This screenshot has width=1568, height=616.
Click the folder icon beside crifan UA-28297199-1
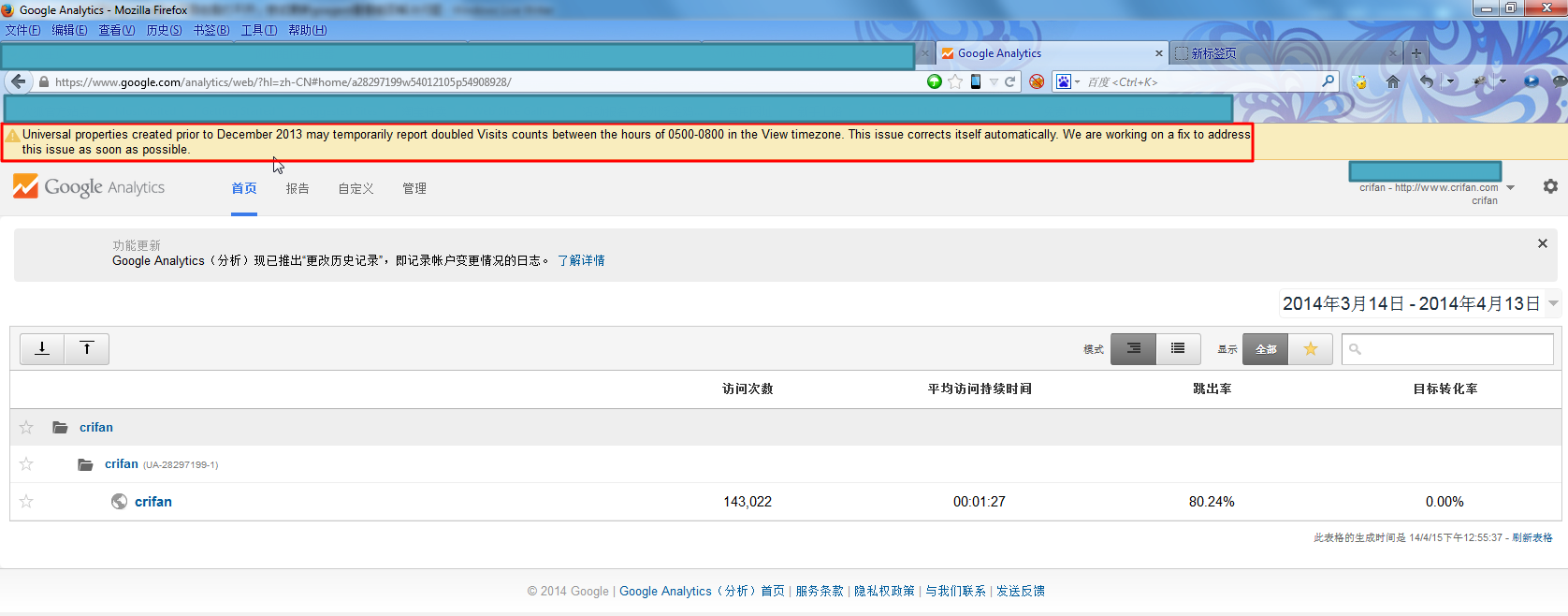(x=85, y=464)
